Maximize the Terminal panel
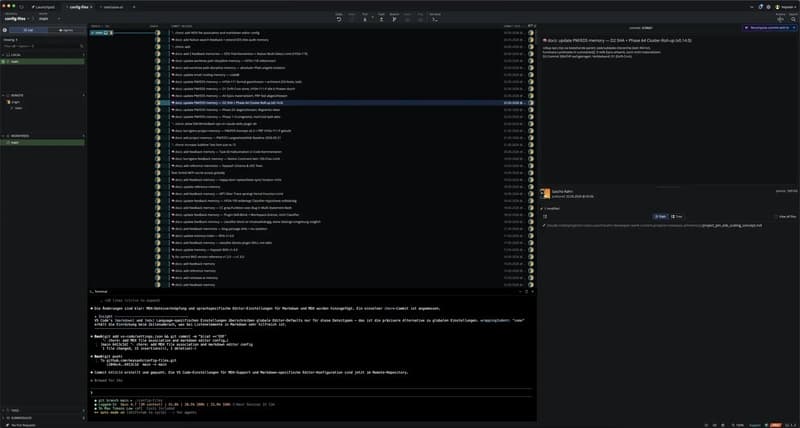Image resolution: width=800 pixels, height=428 pixels. pos(527,291)
